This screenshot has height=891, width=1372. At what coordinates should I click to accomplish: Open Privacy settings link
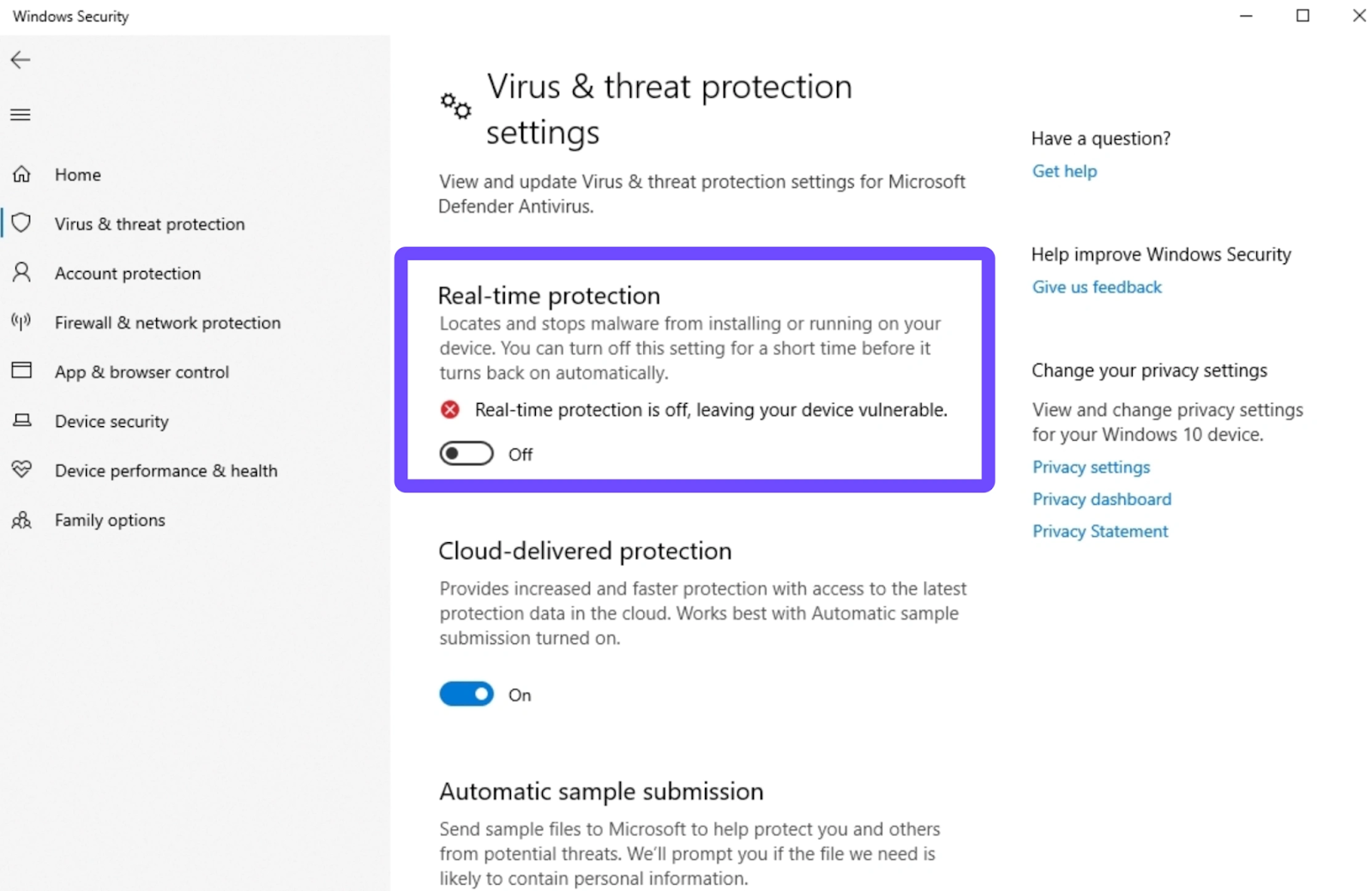pos(1091,467)
